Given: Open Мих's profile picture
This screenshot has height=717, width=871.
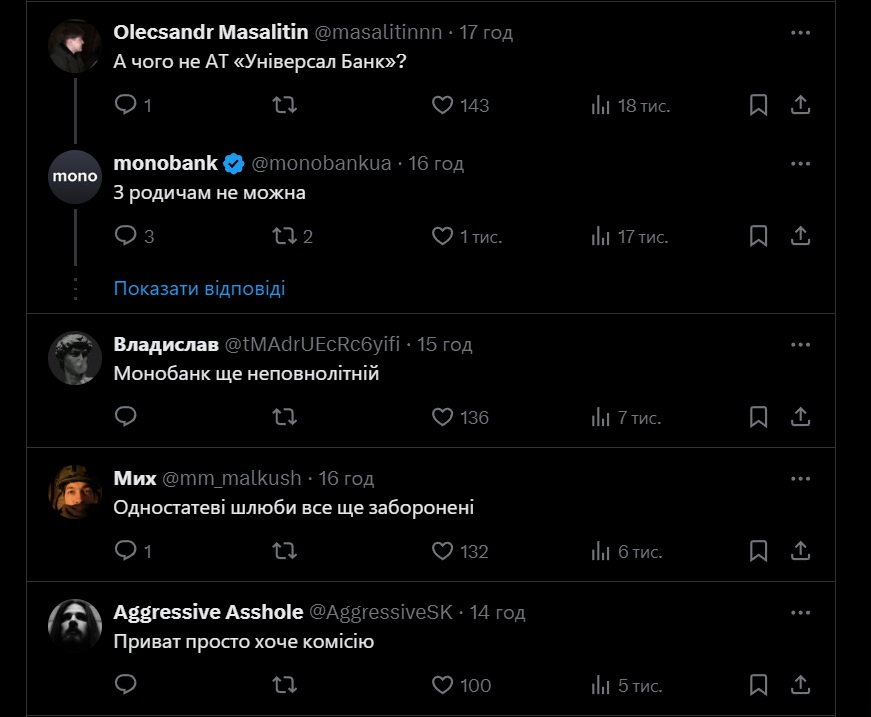Looking at the screenshot, I should click(x=75, y=492).
